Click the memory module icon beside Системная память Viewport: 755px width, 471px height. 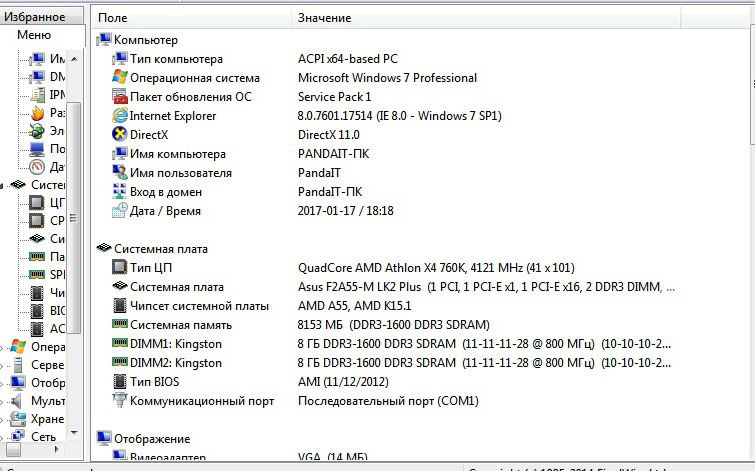[119, 324]
